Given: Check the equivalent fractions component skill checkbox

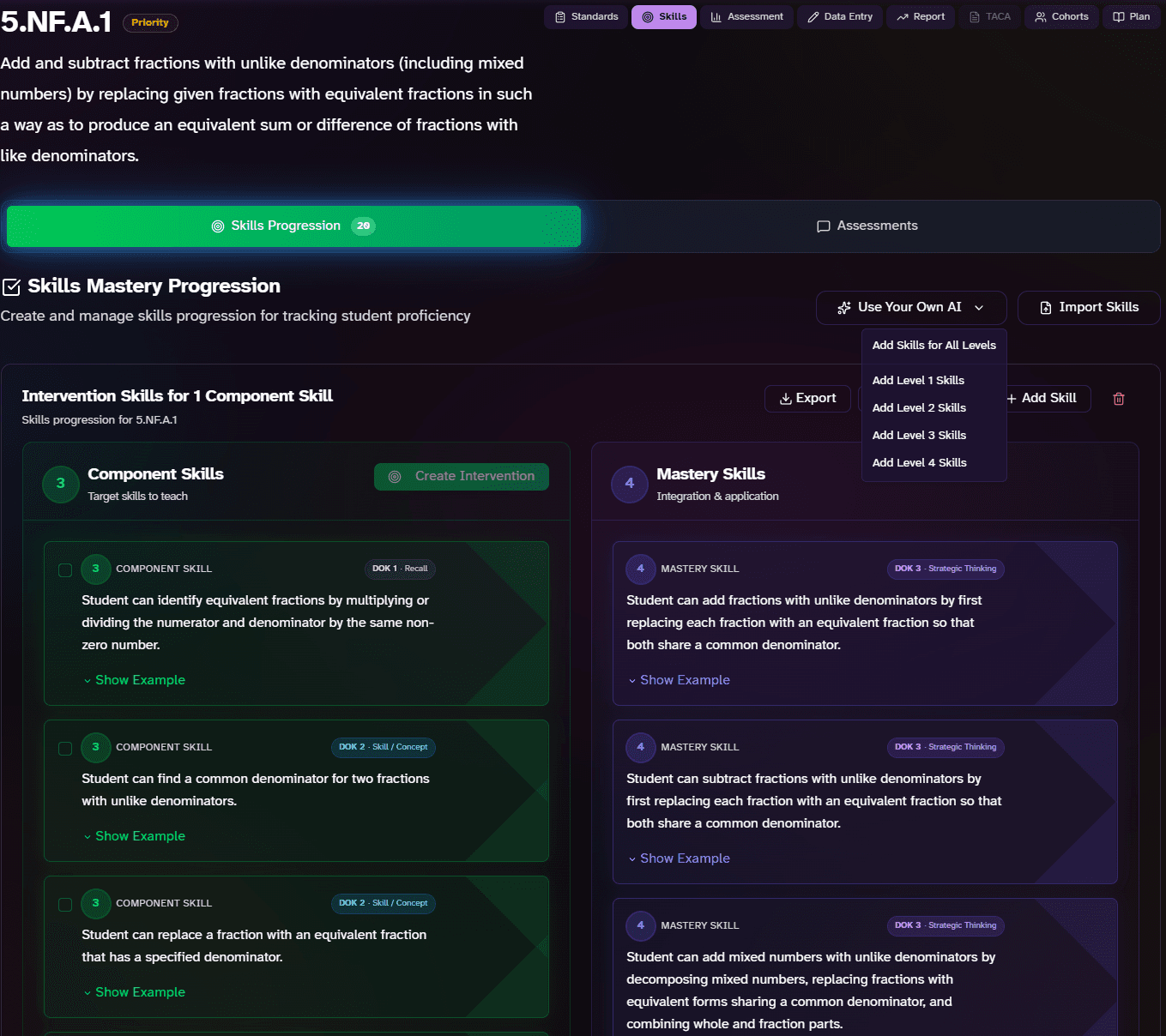Looking at the screenshot, I should [x=65, y=570].
